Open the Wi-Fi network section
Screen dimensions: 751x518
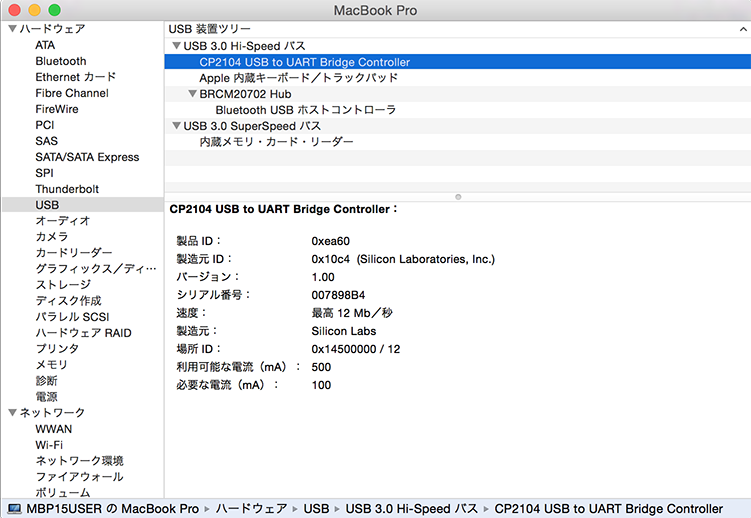(x=49, y=445)
